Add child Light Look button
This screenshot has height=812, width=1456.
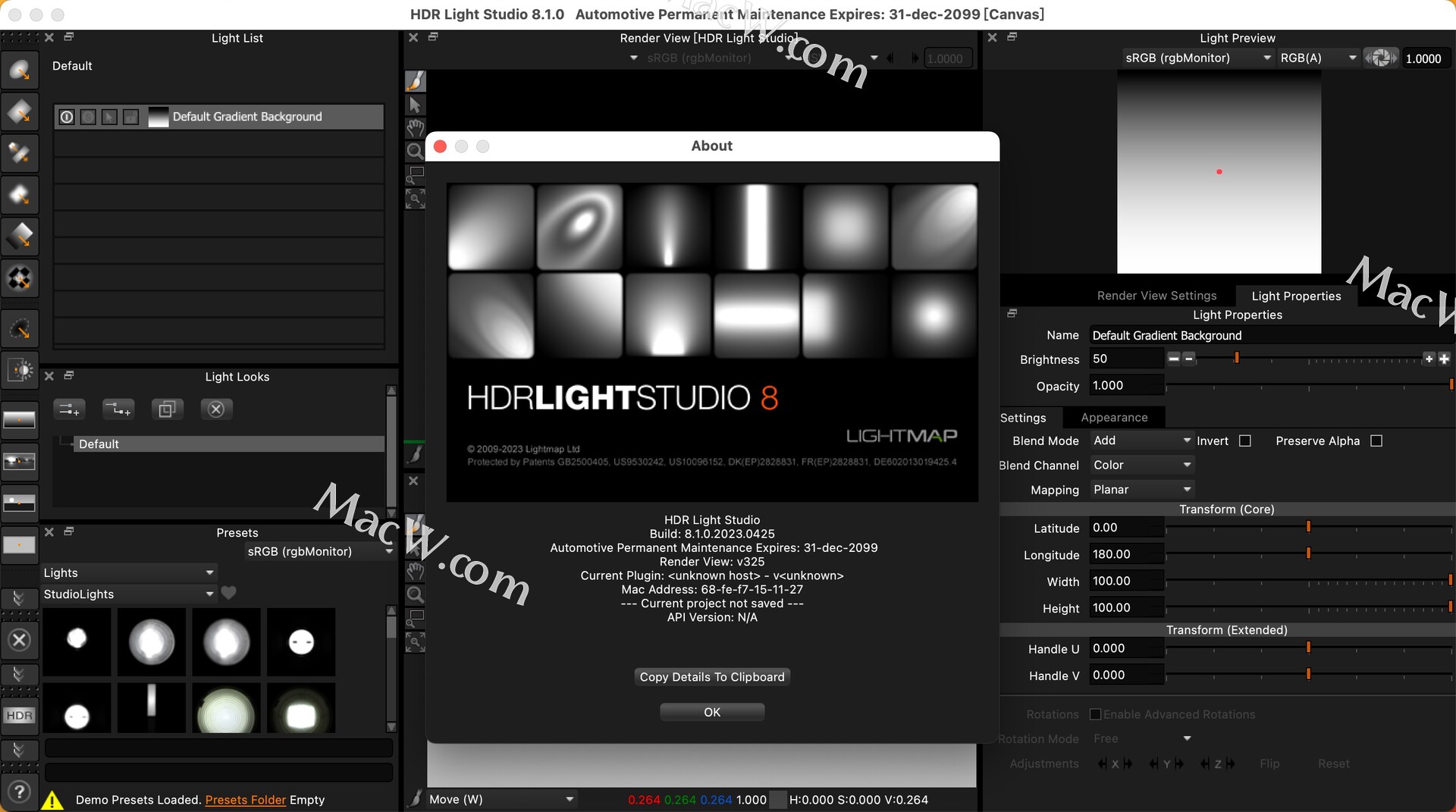coord(118,409)
